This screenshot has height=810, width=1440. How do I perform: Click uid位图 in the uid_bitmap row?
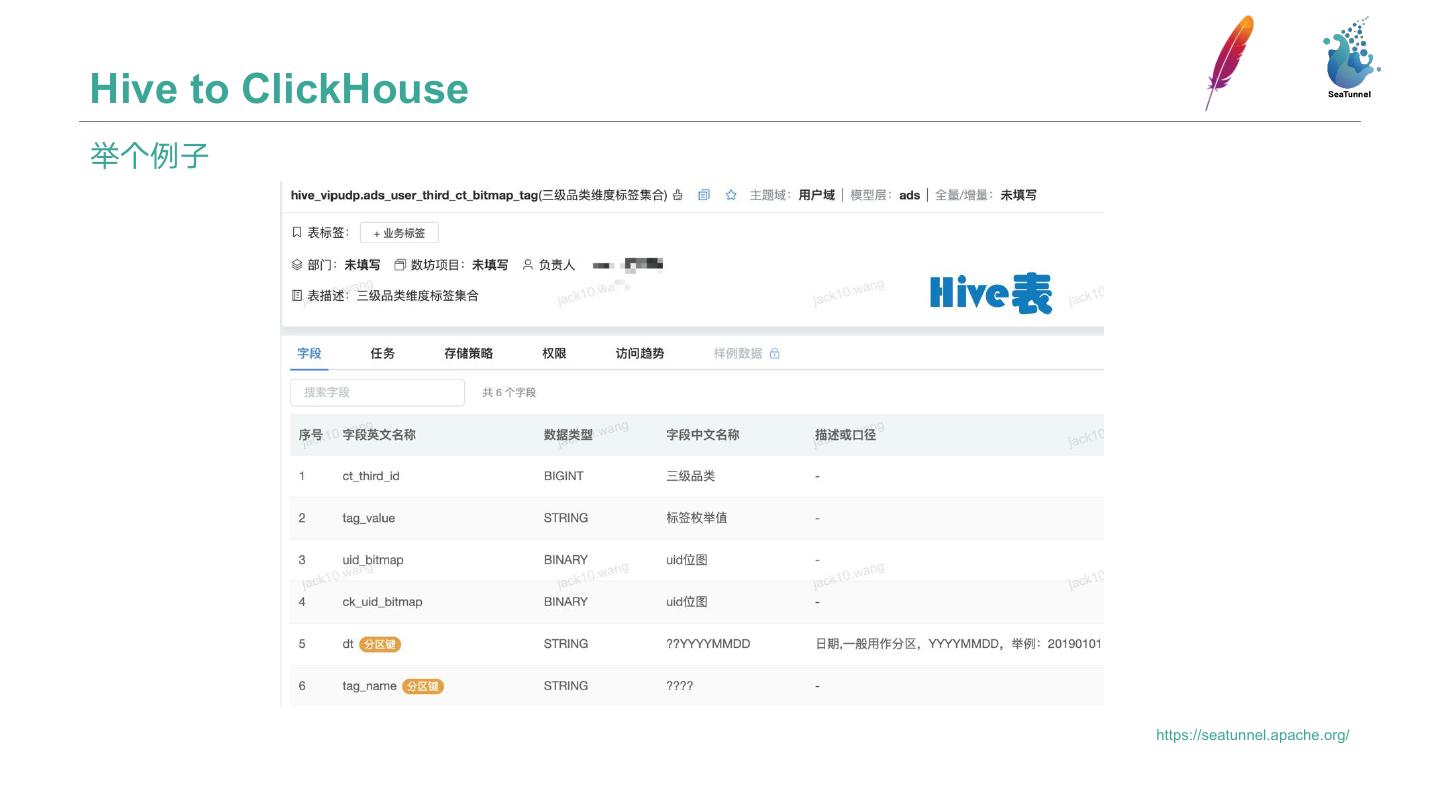(687, 560)
